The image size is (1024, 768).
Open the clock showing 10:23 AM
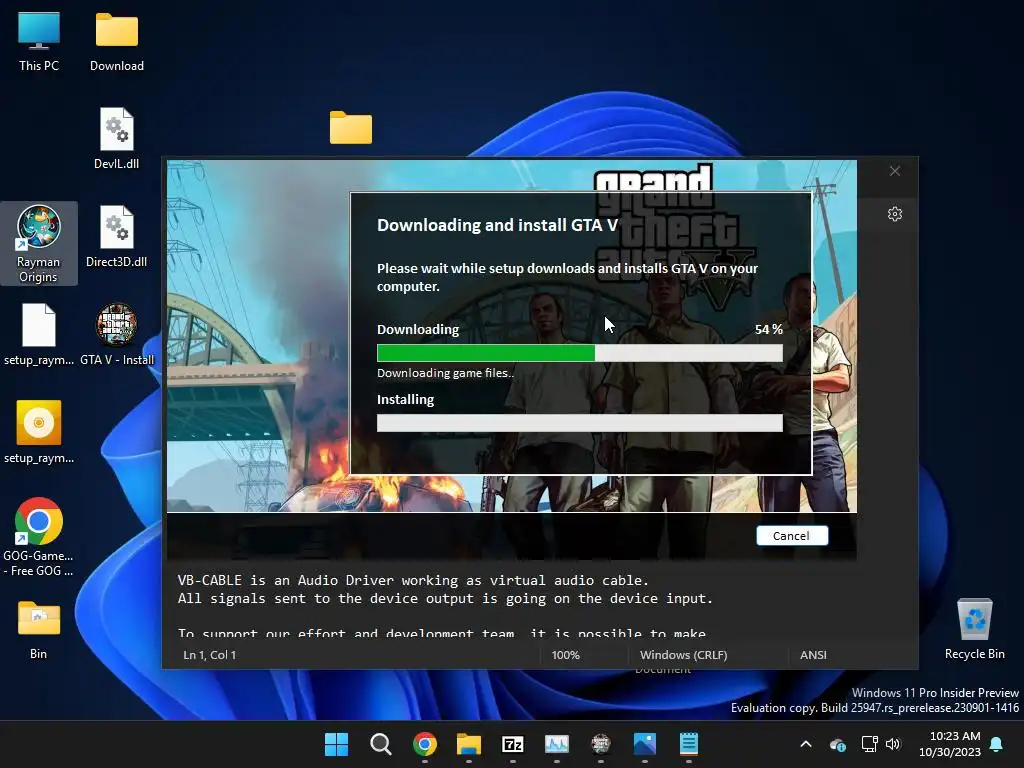pyautogui.click(x=950, y=744)
